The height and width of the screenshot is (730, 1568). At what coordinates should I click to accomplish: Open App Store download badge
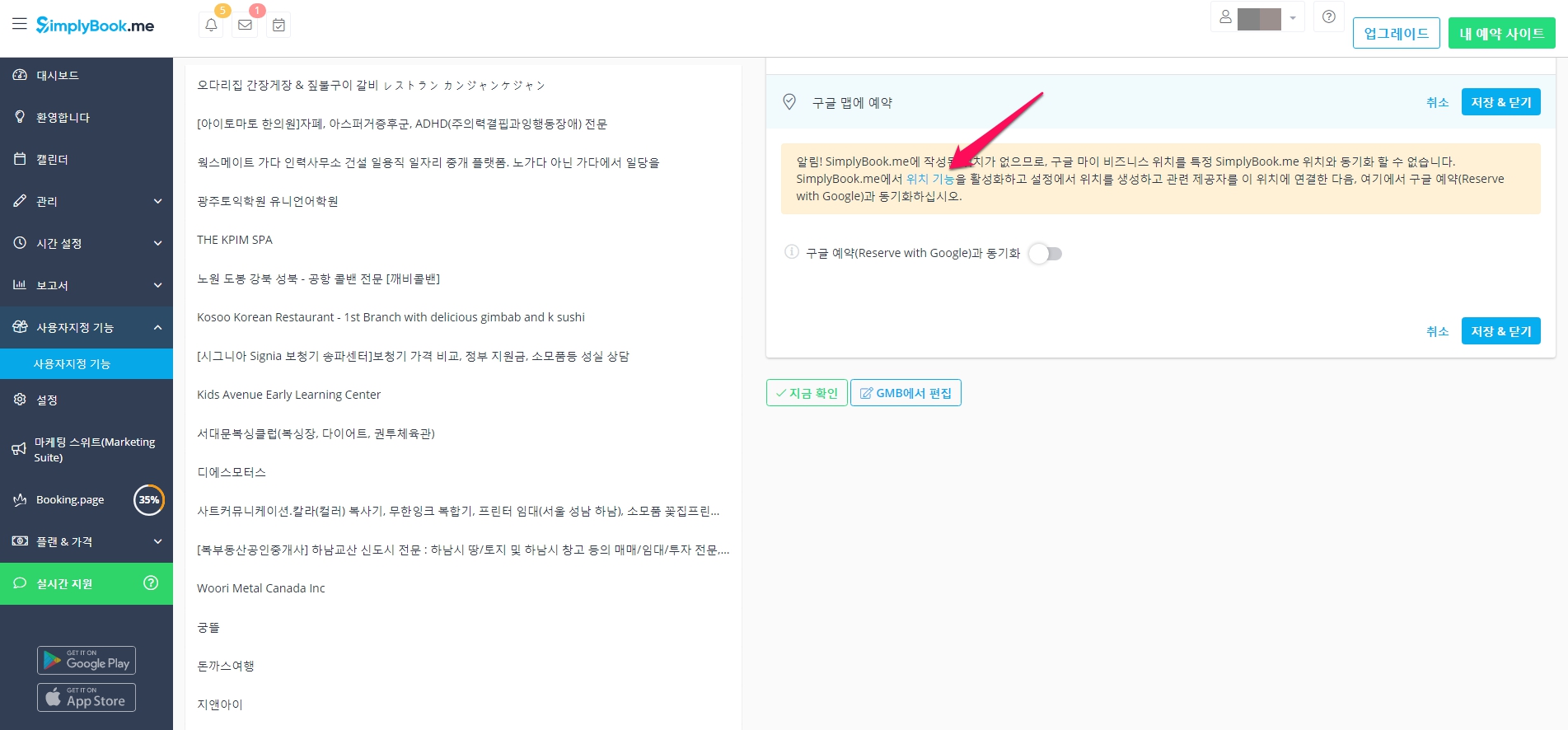(x=87, y=698)
